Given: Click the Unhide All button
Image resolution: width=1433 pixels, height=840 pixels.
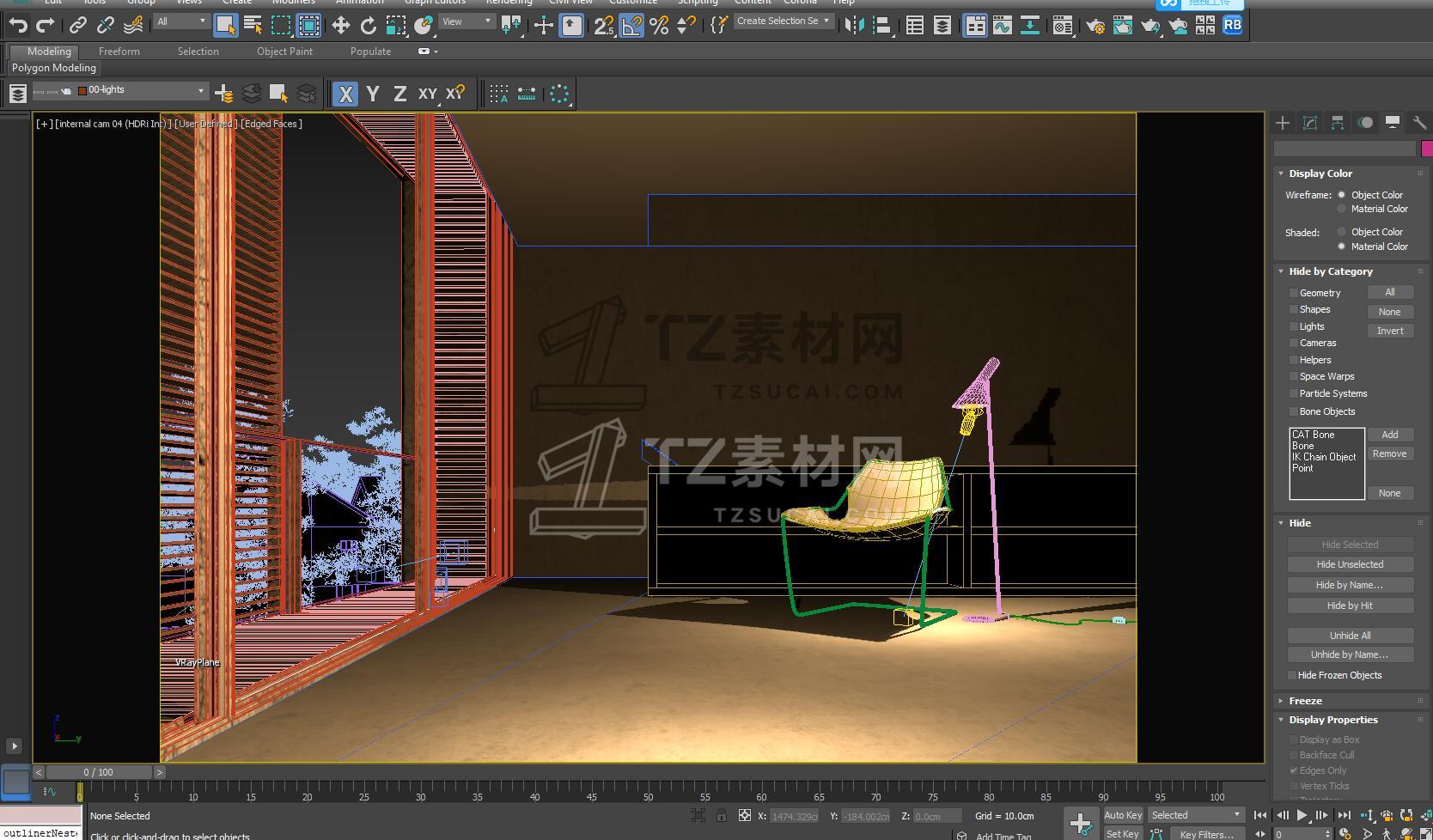Looking at the screenshot, I should click(x=1350, y=636).
